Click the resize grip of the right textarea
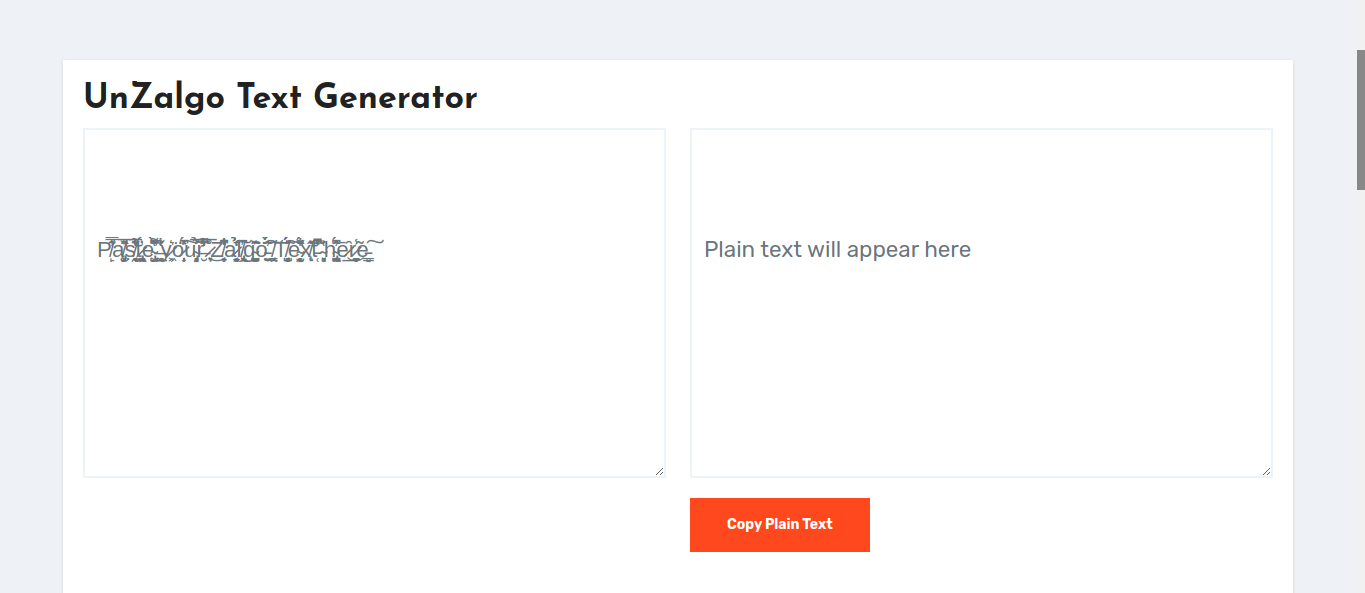 (1266, 469)
